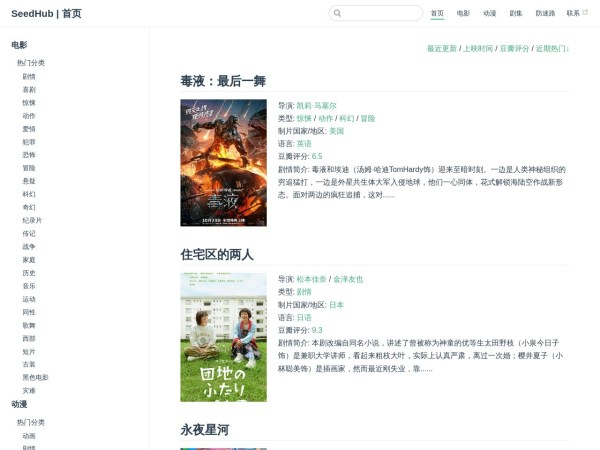This screenshot has width=600, height=450.
Task: Sort by 豆瓣评分
Action: pos(514,48)
